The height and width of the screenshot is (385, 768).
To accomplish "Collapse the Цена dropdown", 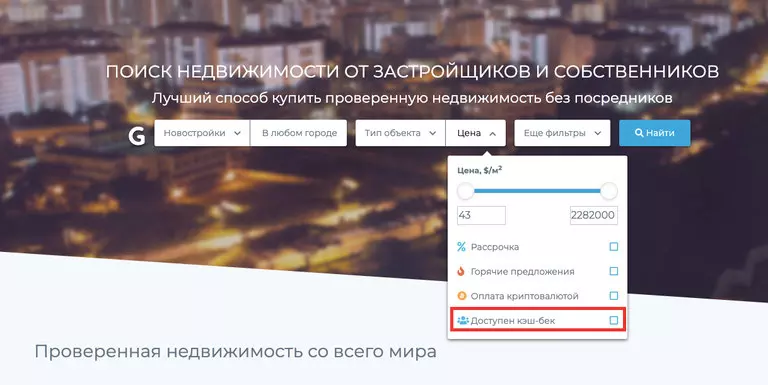I will pyautogui.click(x=476, y=133).
